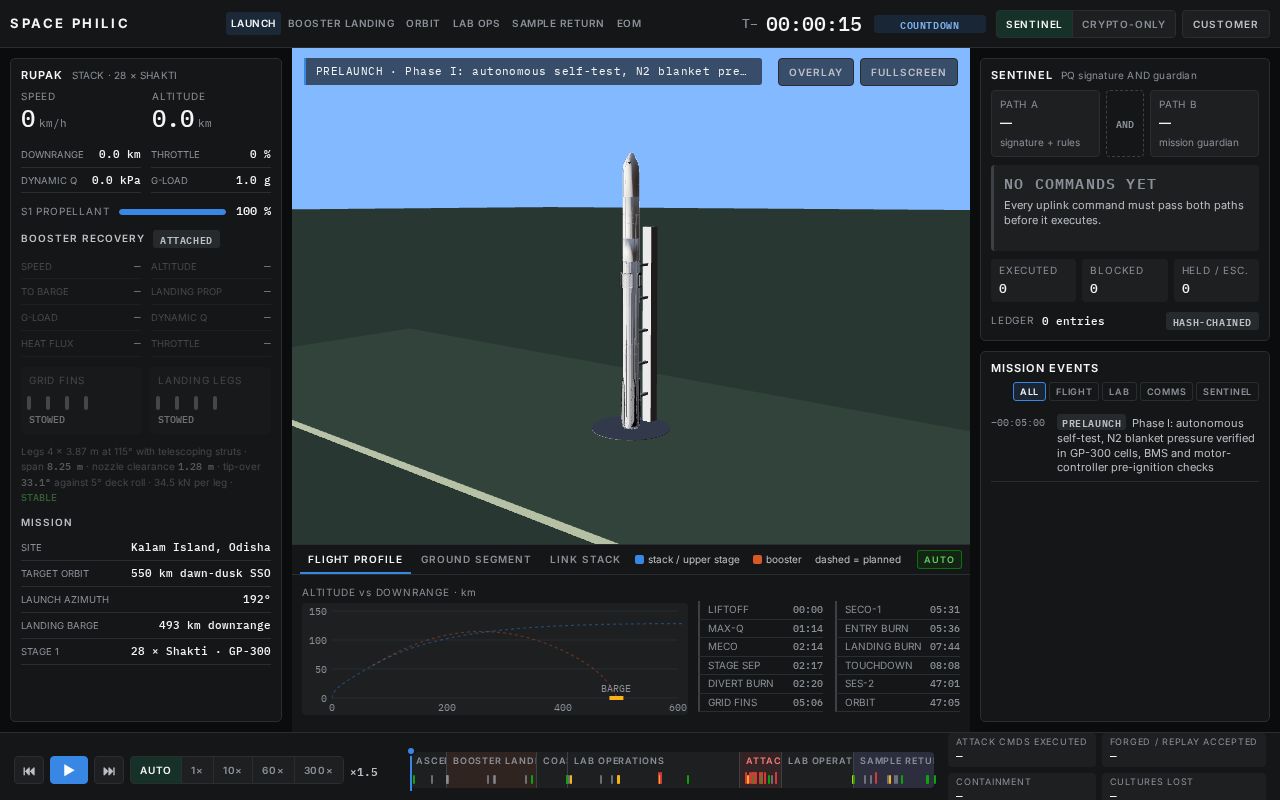Screen dimensions: 1280x800
Task: Filter mission events by FLIGHT
Action: (1074, 392)
